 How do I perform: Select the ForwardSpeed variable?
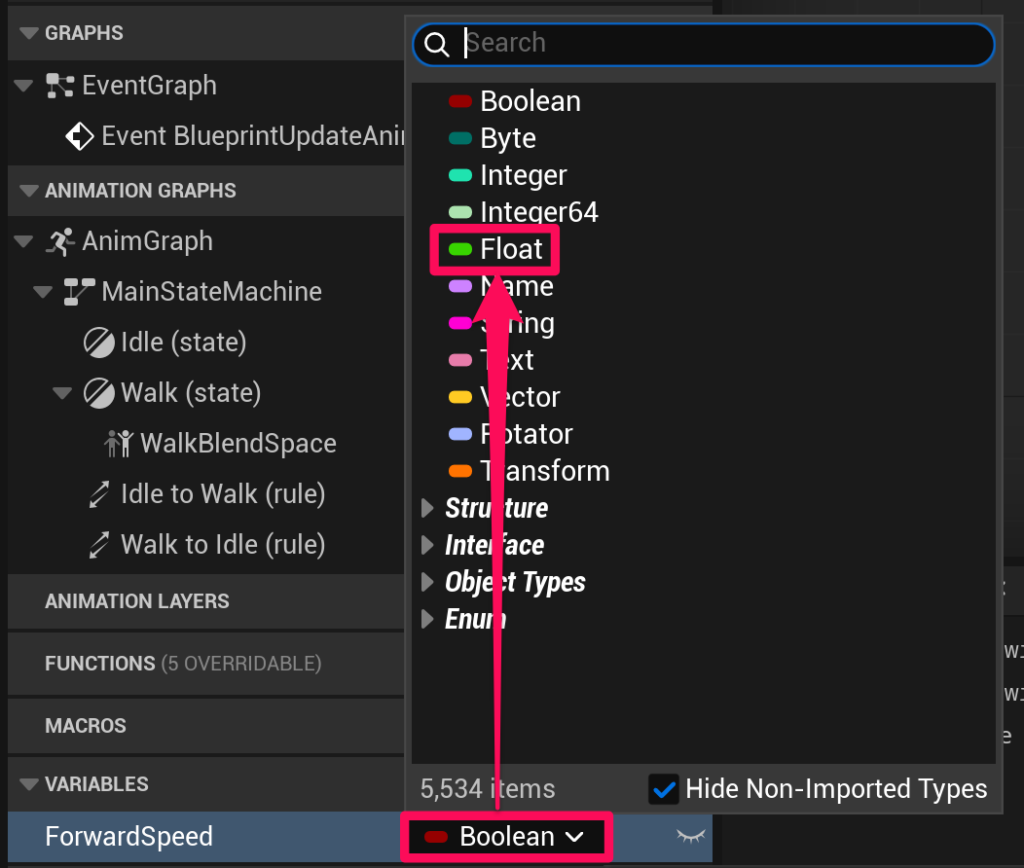click(129, 836)
